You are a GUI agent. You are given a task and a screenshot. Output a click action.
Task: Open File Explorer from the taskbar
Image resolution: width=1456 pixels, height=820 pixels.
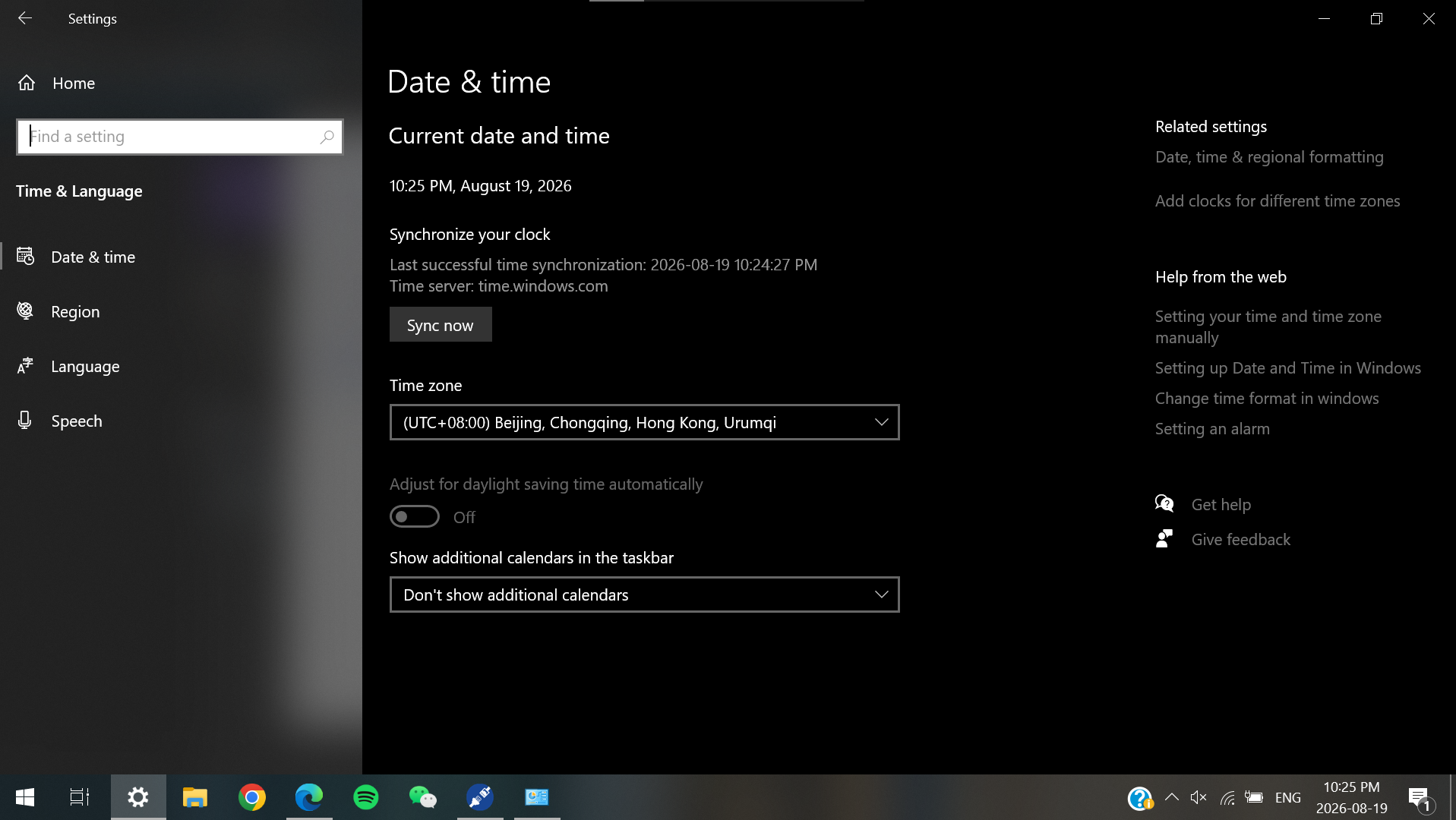pyautogui.click(x=195, y=797)
